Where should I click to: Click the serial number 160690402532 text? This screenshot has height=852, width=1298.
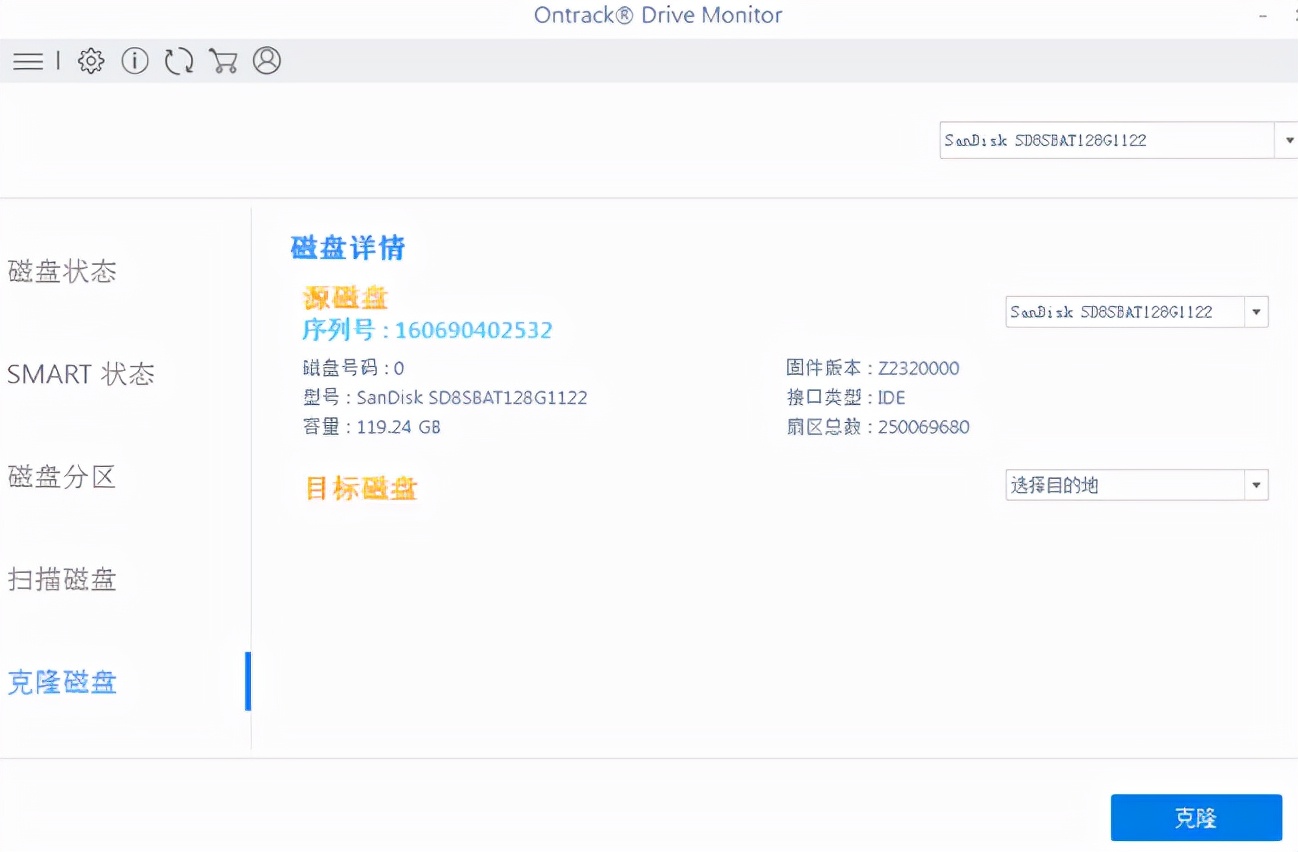click(427, 330)
